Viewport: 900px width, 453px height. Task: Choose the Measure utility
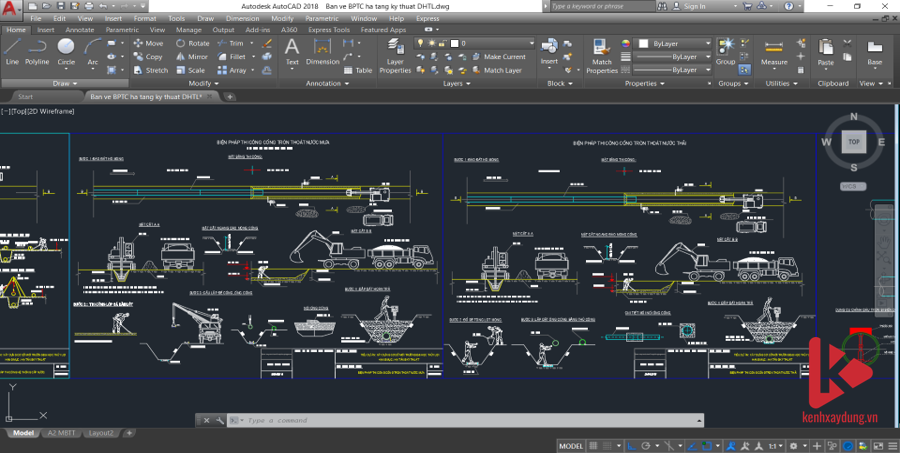774,51
